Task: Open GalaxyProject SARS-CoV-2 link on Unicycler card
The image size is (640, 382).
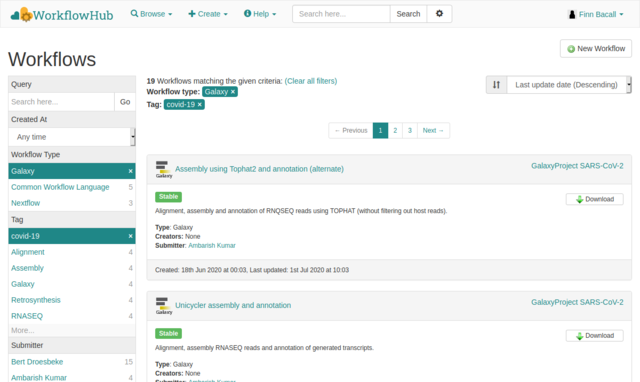Action: [x=577, y=302]
